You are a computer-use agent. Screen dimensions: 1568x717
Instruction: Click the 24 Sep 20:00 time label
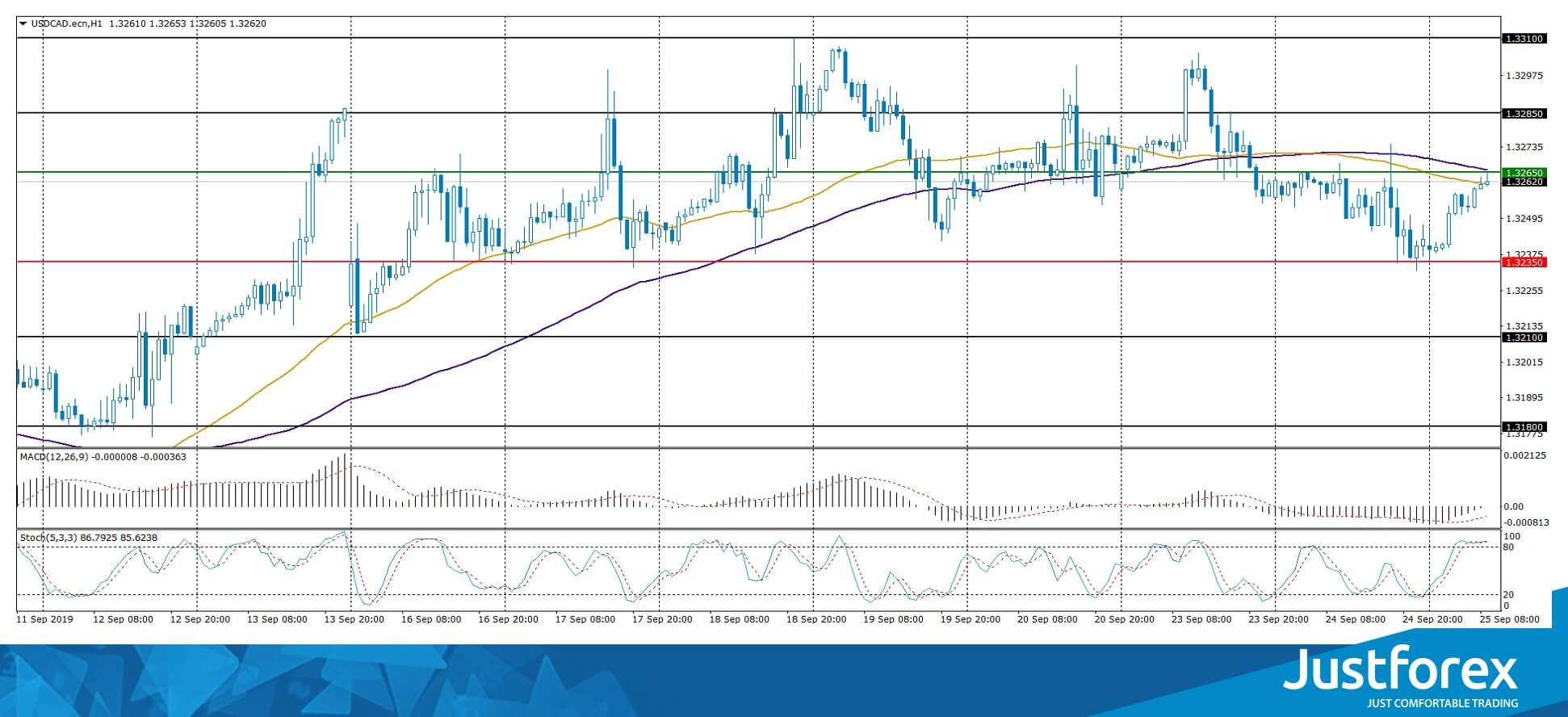point(1434,619)
